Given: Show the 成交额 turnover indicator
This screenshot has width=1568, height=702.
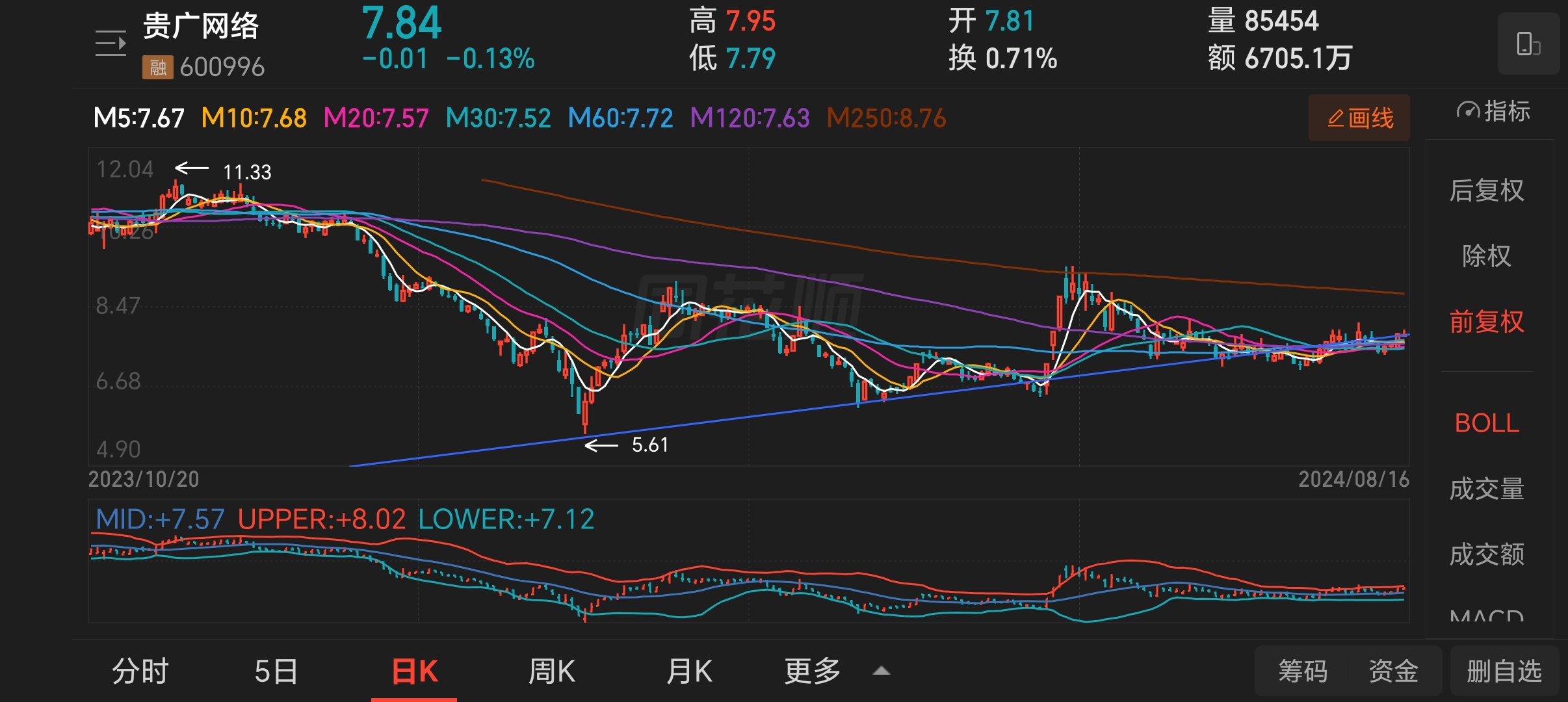Looking at the screenshot, I should (x=1487, y=554).
